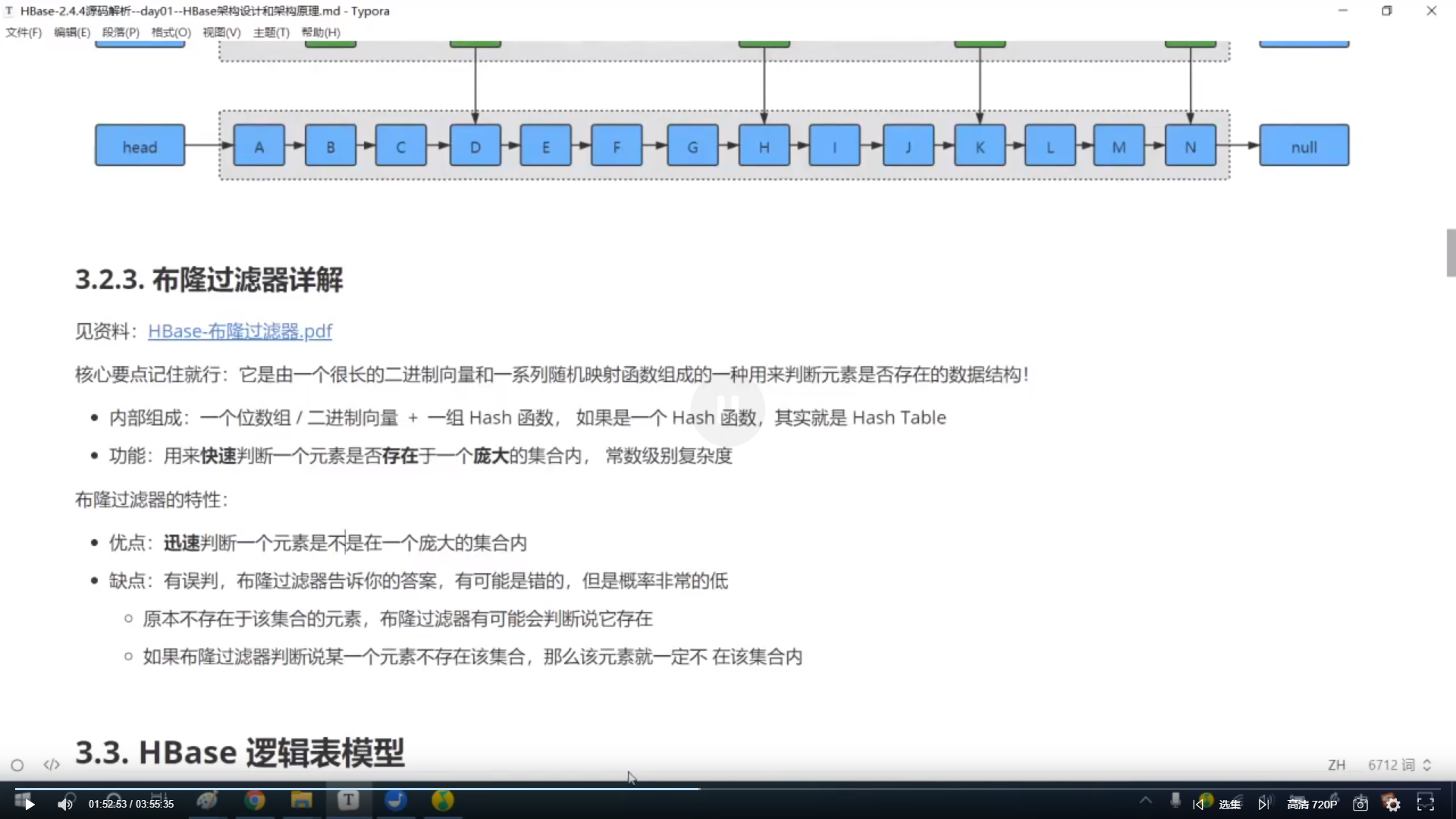This screenshot has height=819, width=1456.
Task: Open the HBase-布隆过滤器.pdf link
Action: click(x=240, y=331)
